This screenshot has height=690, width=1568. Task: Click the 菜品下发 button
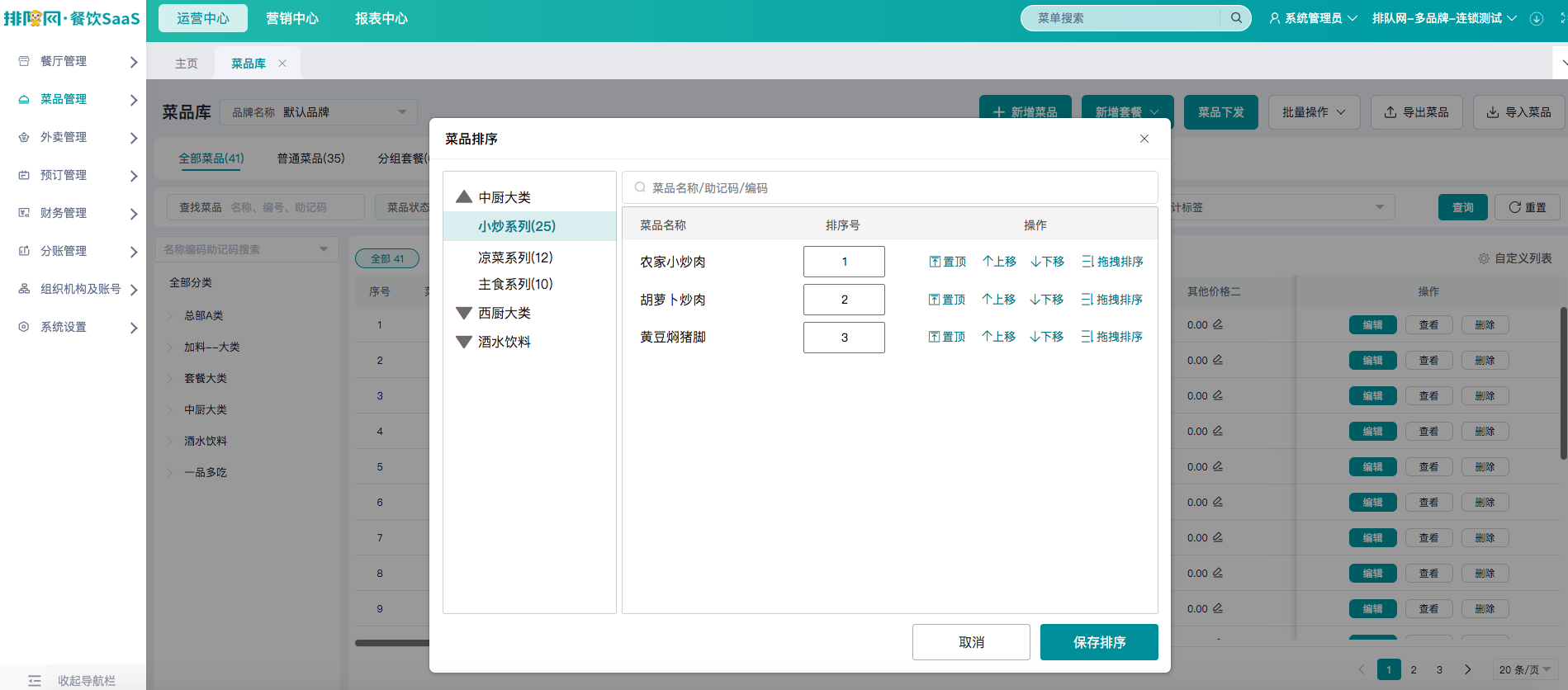tap(1221, 112)
